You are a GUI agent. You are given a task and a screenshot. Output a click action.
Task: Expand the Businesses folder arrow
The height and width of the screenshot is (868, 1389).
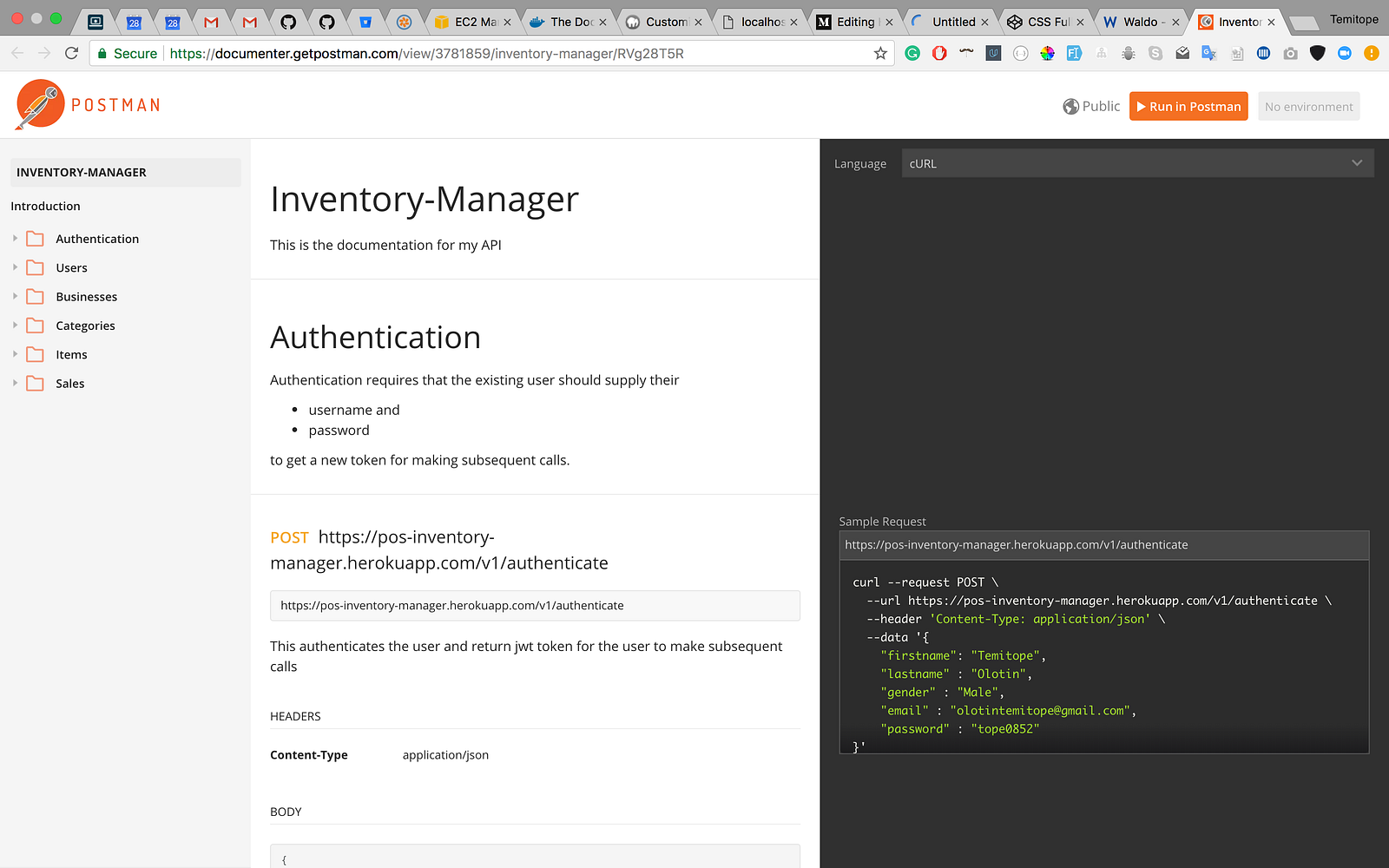point(15,296)
